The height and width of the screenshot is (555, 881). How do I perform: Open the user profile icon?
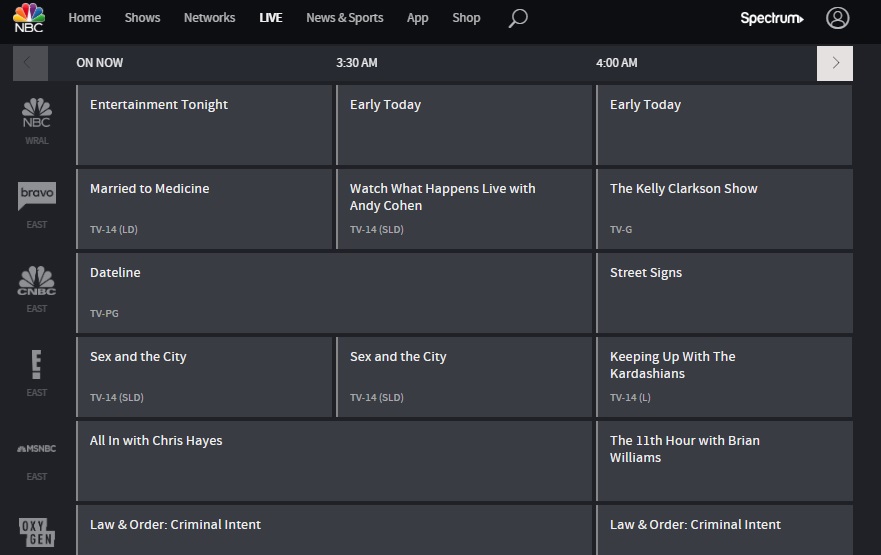point(837,18)
